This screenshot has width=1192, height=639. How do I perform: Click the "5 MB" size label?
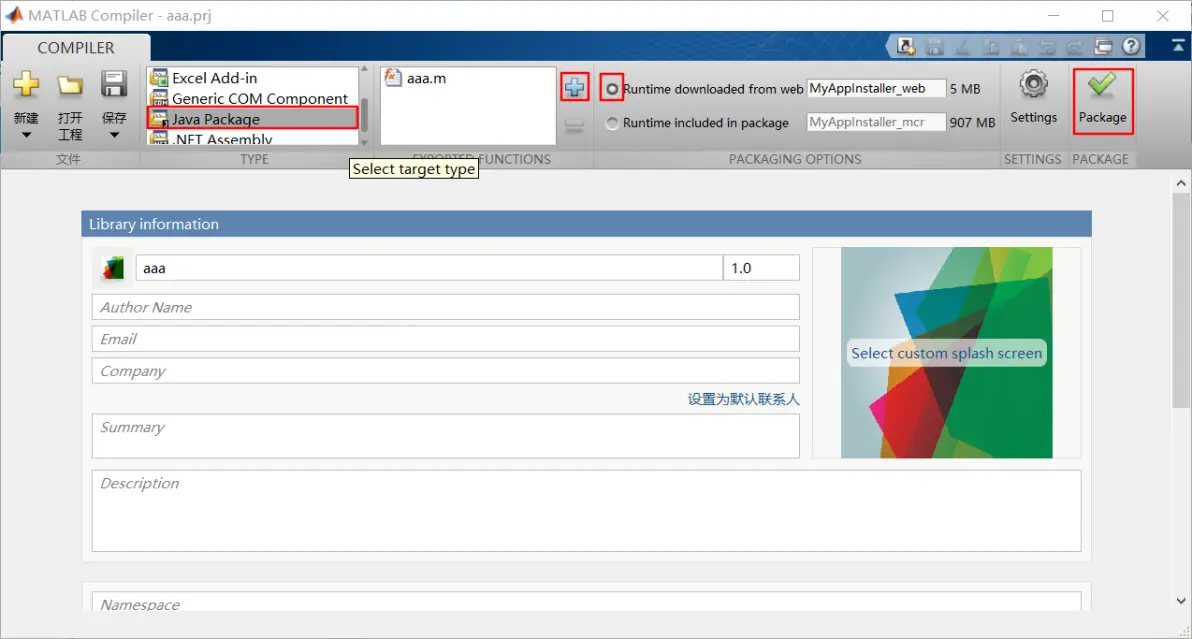(x=965, y=89)
